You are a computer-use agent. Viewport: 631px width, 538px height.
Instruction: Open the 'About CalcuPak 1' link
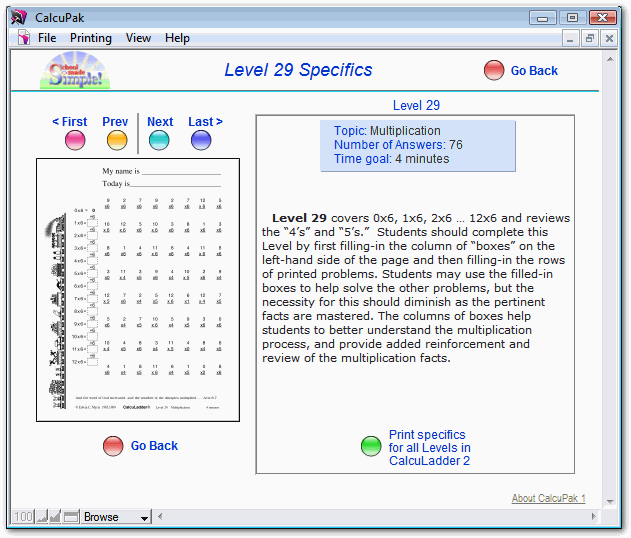point(548,498)
